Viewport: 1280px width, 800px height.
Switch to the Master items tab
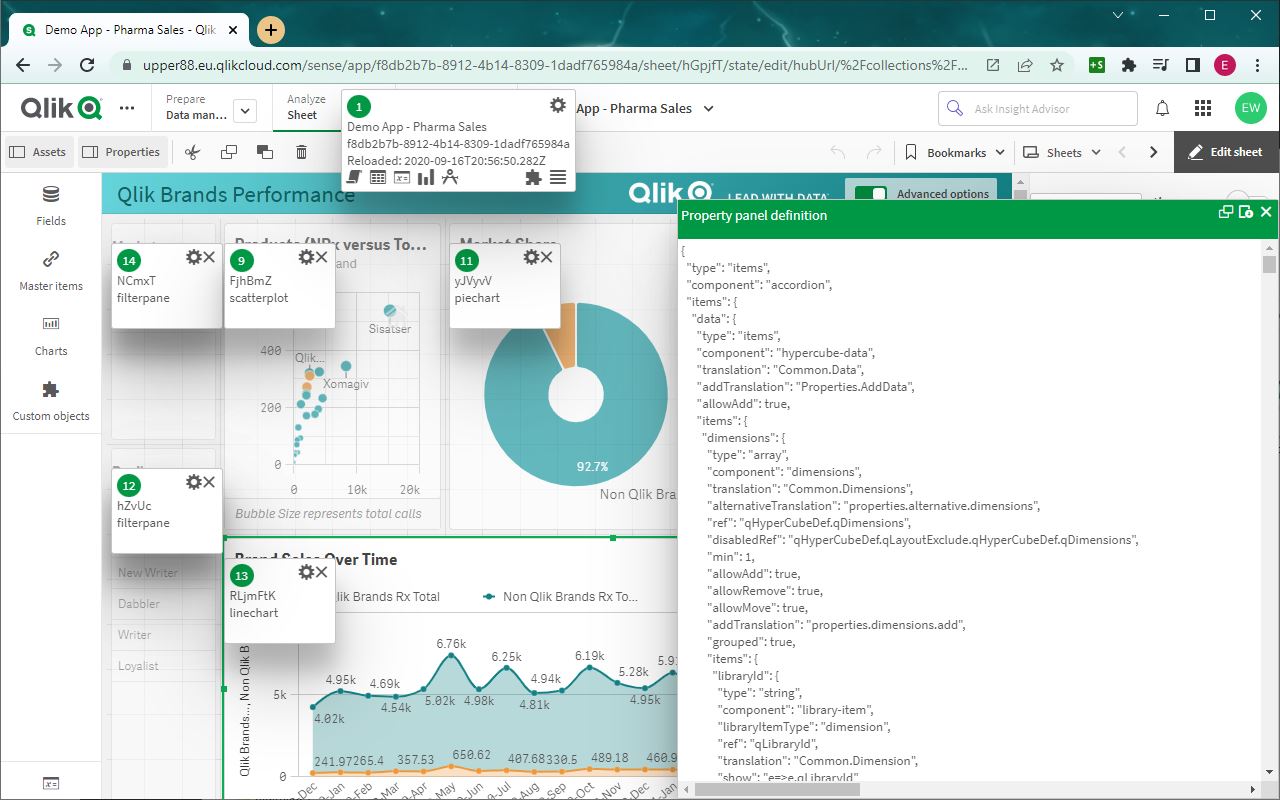pos(51,270)
